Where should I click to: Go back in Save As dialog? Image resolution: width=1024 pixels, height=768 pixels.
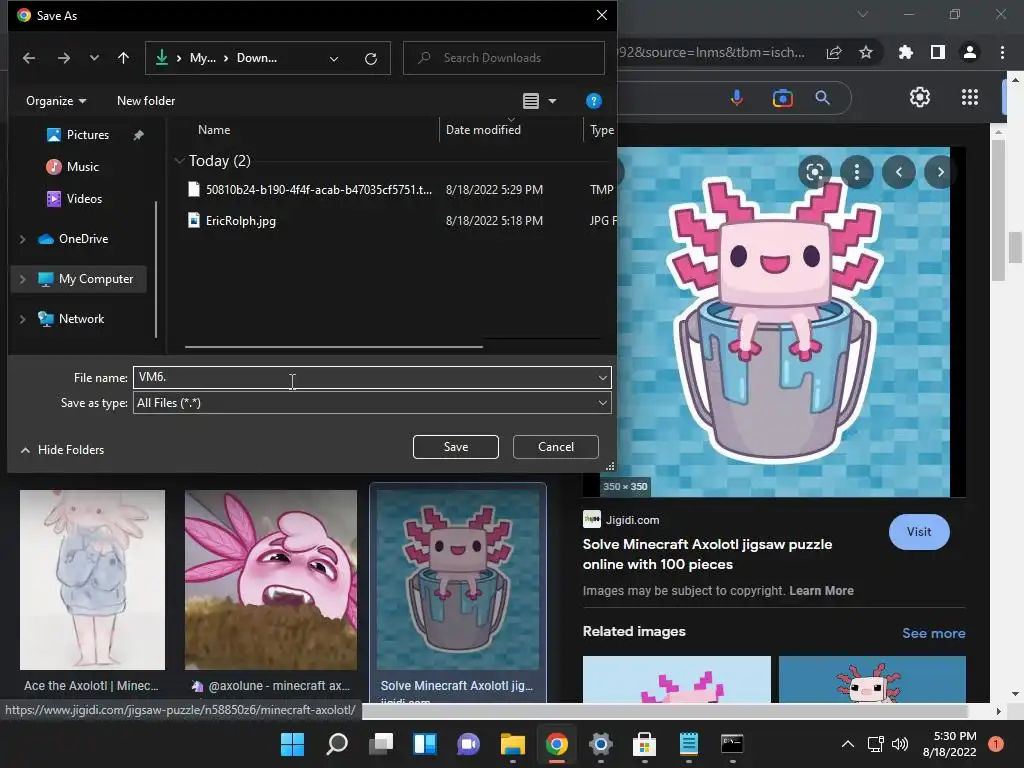coord(29,58)
